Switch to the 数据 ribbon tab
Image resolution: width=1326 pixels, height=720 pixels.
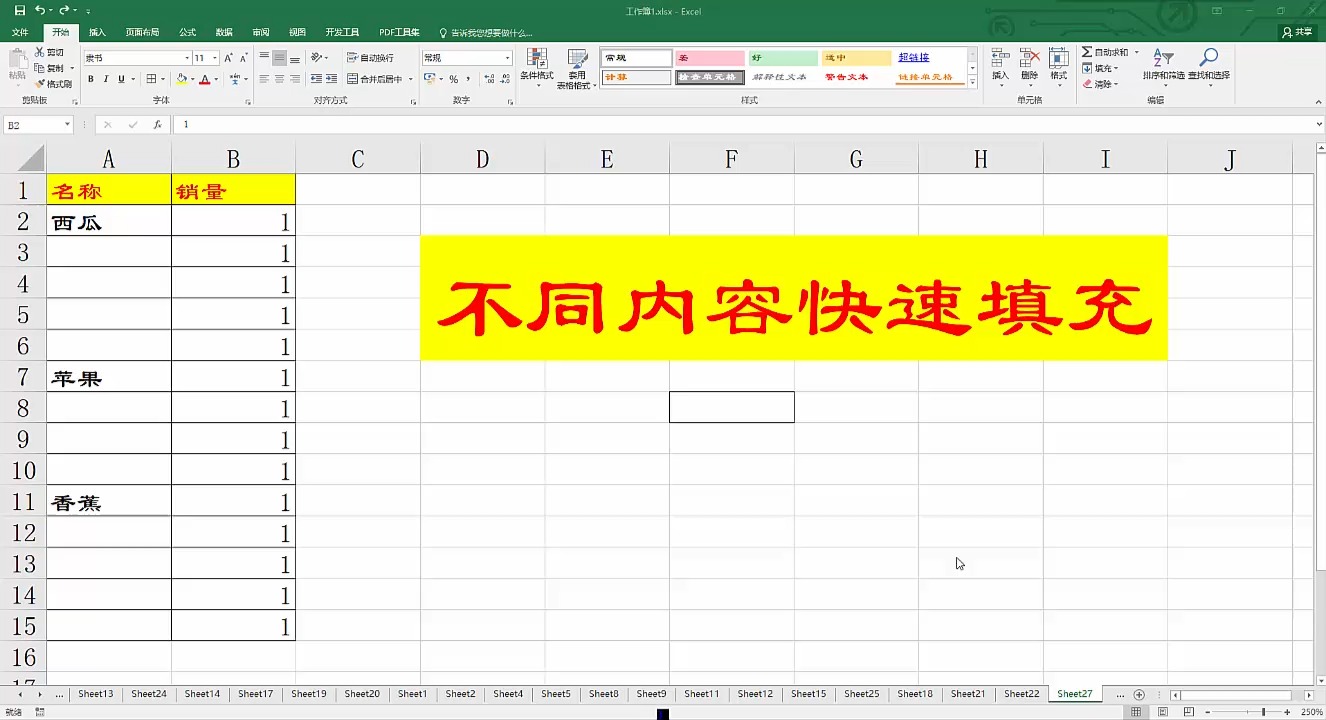224,33
